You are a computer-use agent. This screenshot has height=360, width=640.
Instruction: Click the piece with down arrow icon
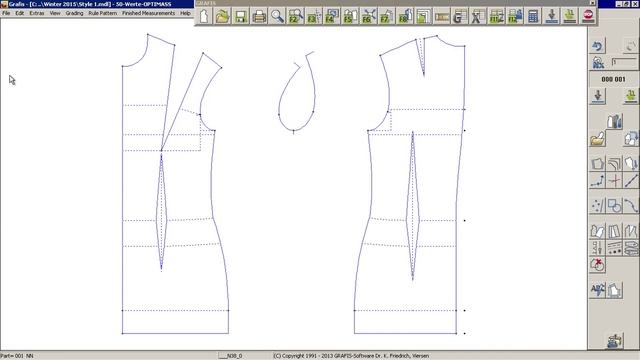click(631, 164)
